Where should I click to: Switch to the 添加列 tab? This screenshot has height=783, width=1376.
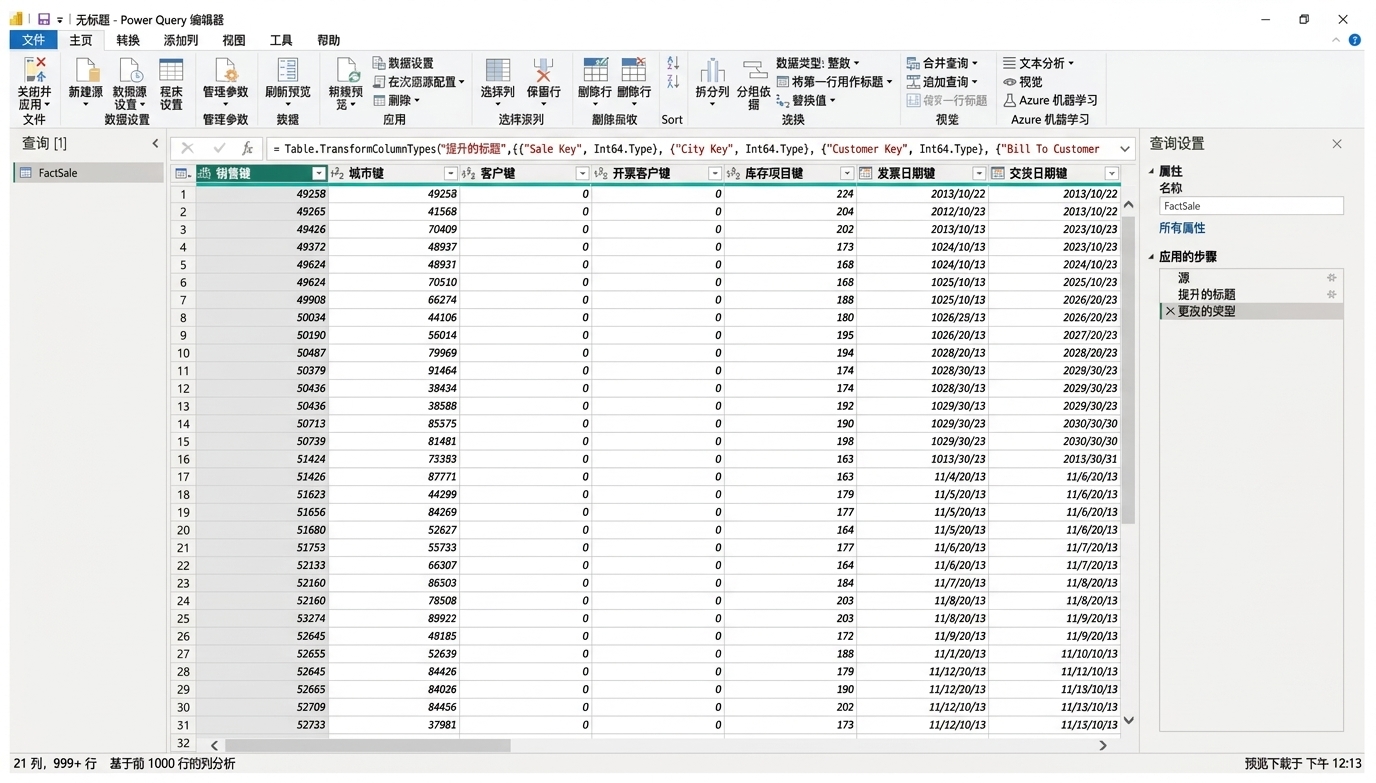click(x=181, y=40)
